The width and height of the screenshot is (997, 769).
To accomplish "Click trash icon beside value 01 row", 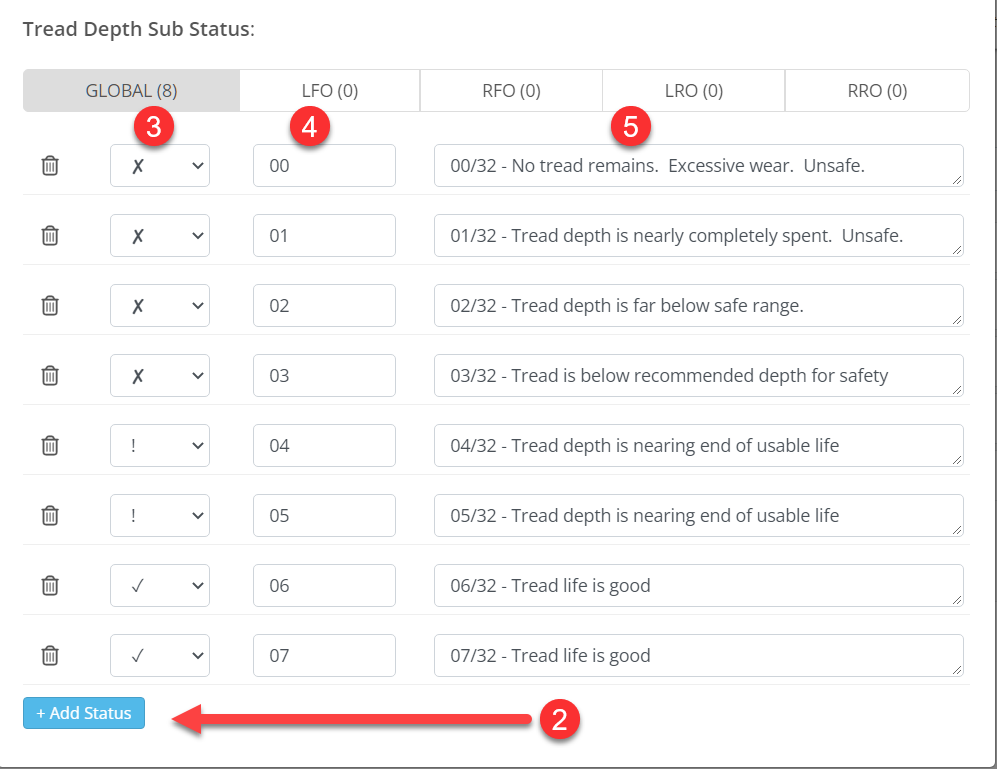I will pyautogui.click(x=50, y=236).
